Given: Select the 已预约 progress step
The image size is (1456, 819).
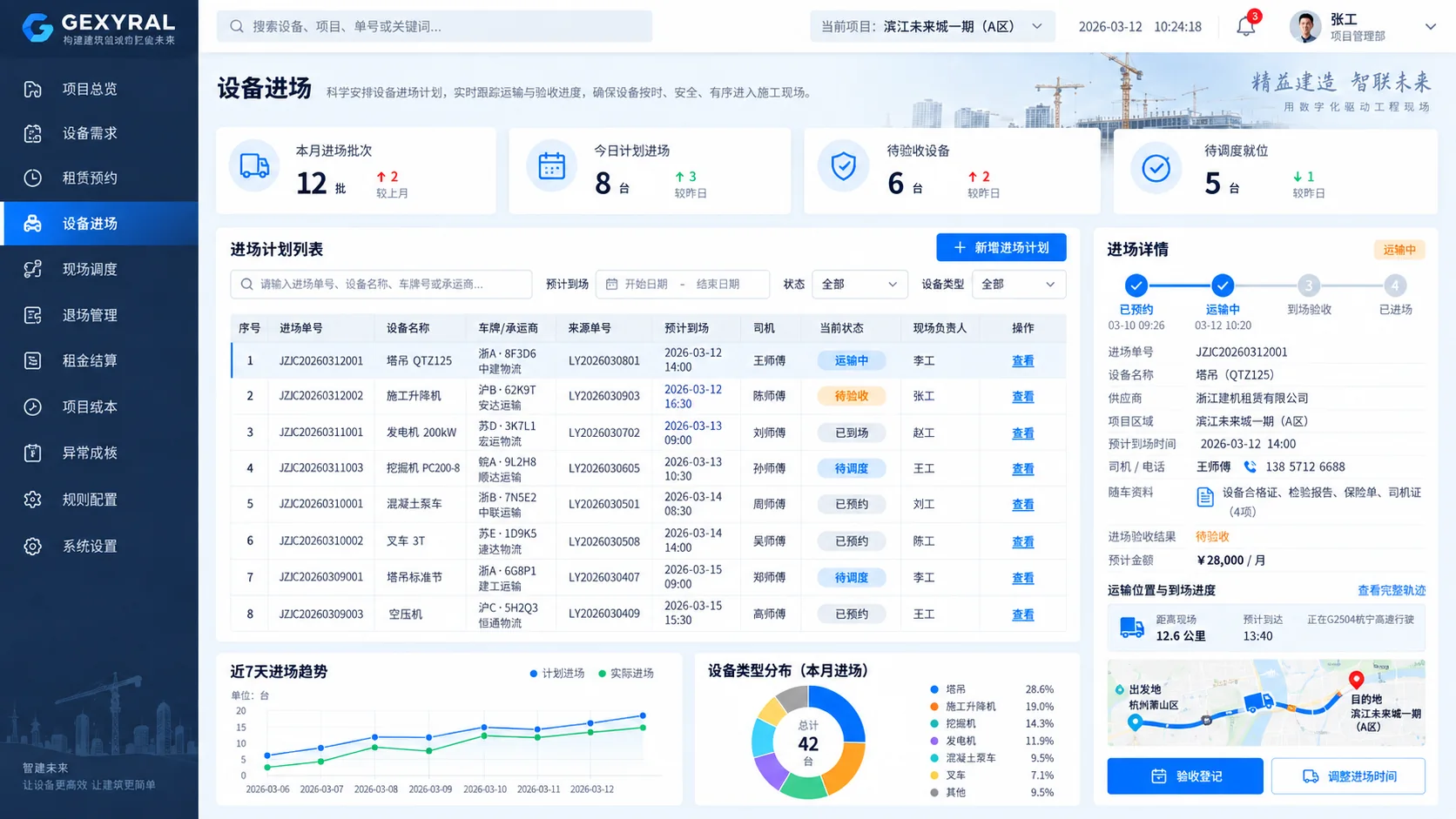Looking at the screenshot, I should [1136, 285].
